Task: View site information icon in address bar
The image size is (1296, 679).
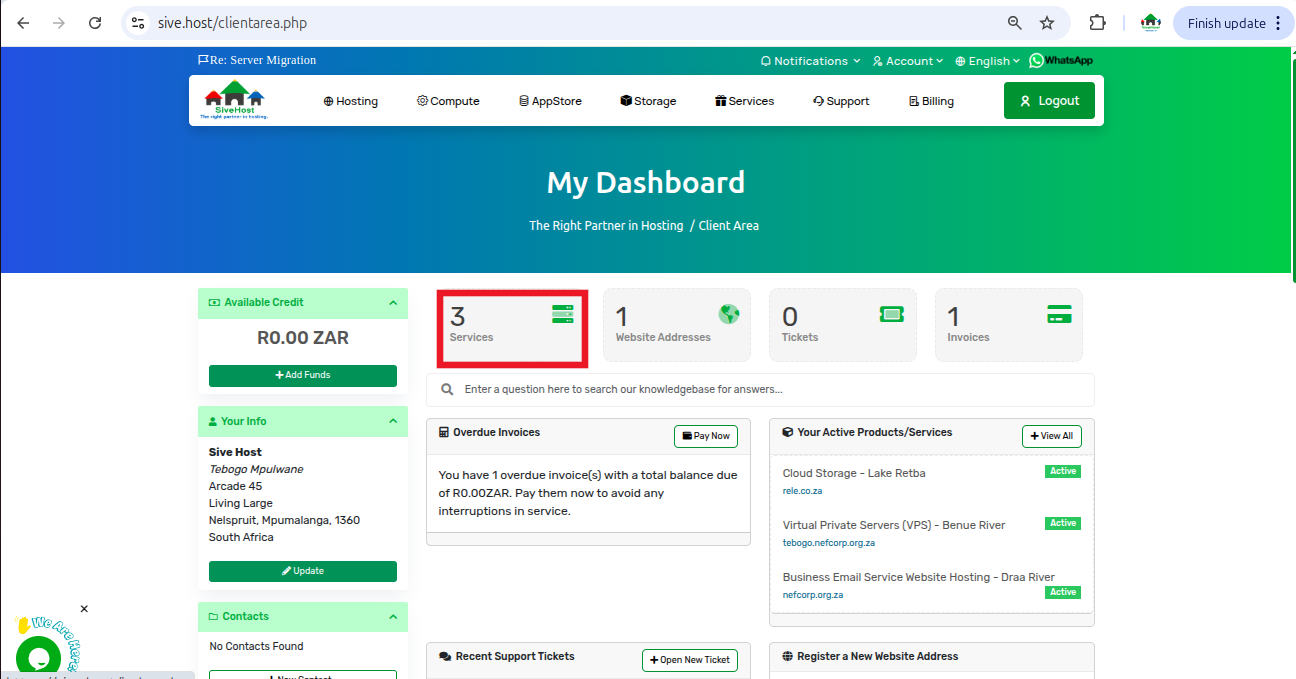Action: tap(139, 23)
